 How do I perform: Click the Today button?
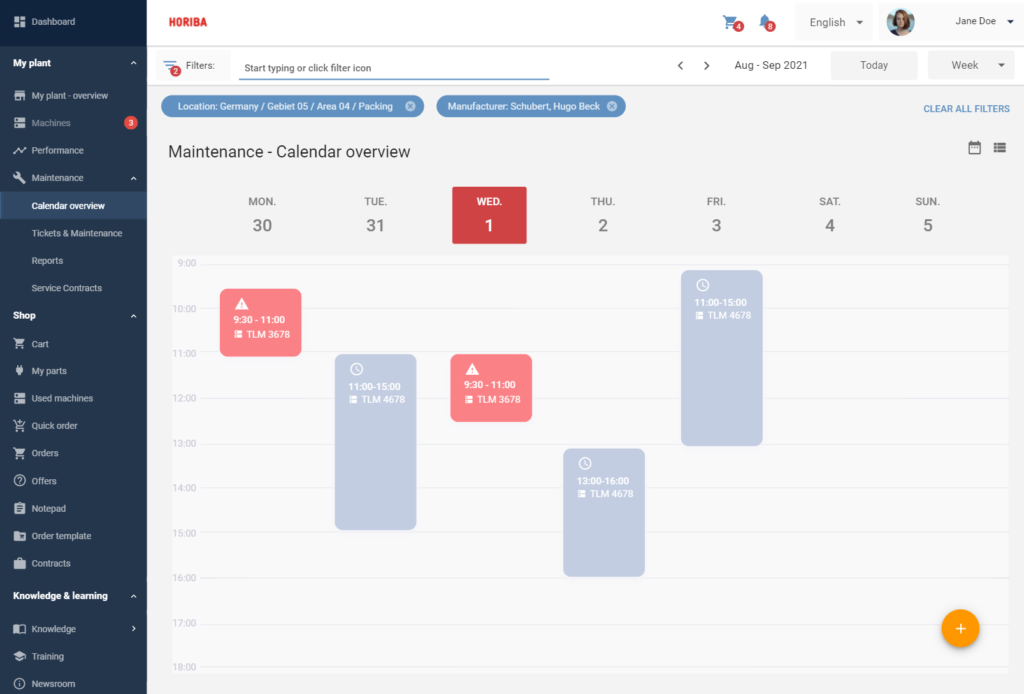(x=874, y=65)
